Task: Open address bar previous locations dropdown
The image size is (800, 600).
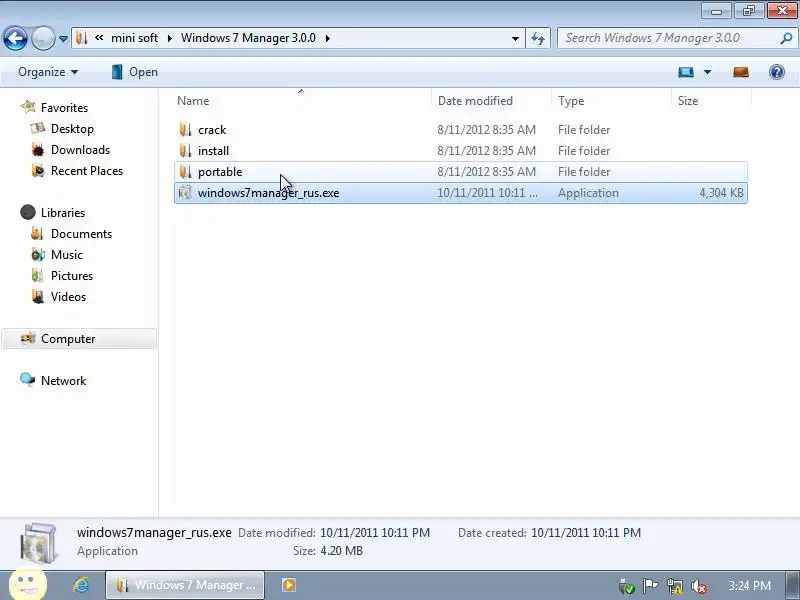Action: coord(515,39)
